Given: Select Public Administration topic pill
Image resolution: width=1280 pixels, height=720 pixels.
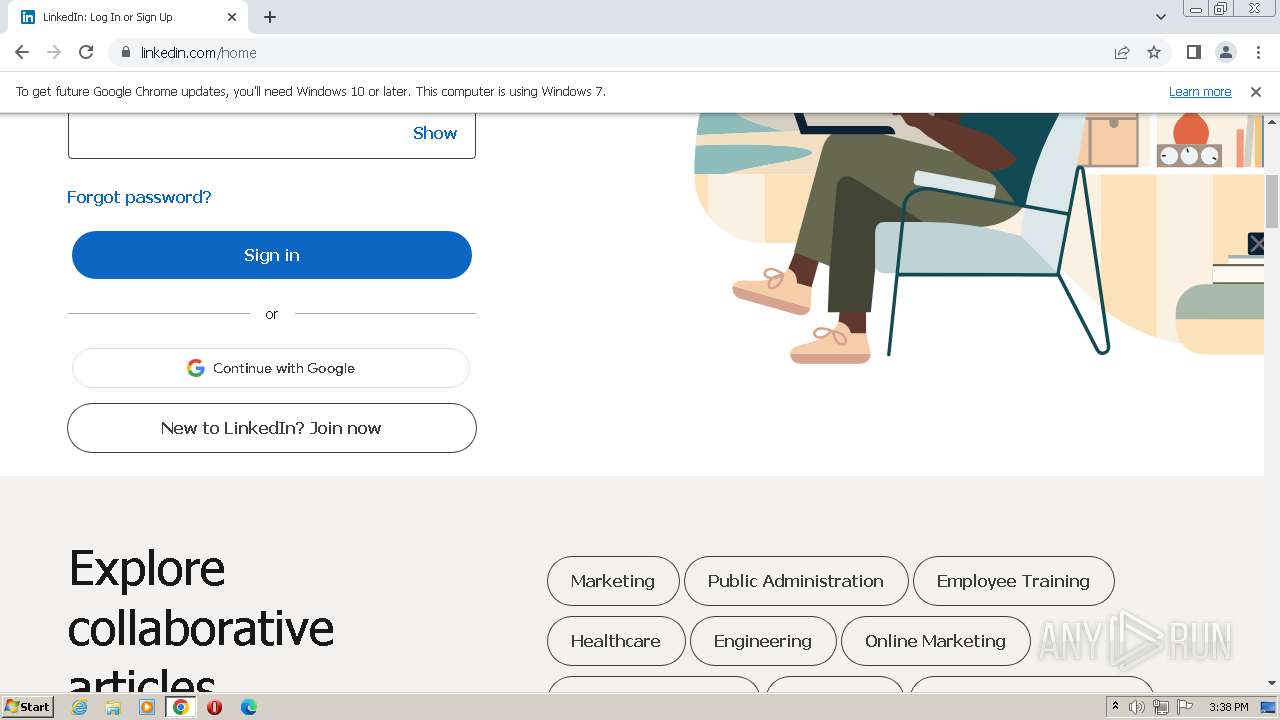Looking at the screenshot, I should pyautogui.click(x=796, y=581).
